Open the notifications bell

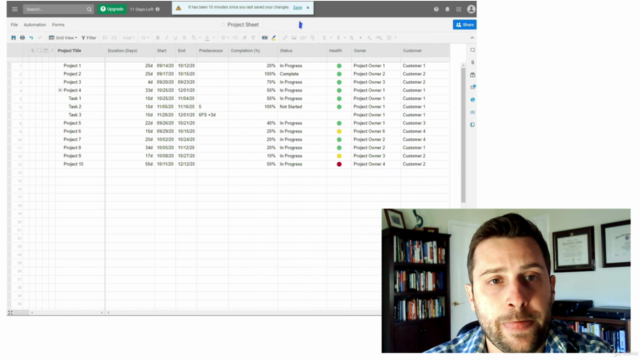pos(447,9)
